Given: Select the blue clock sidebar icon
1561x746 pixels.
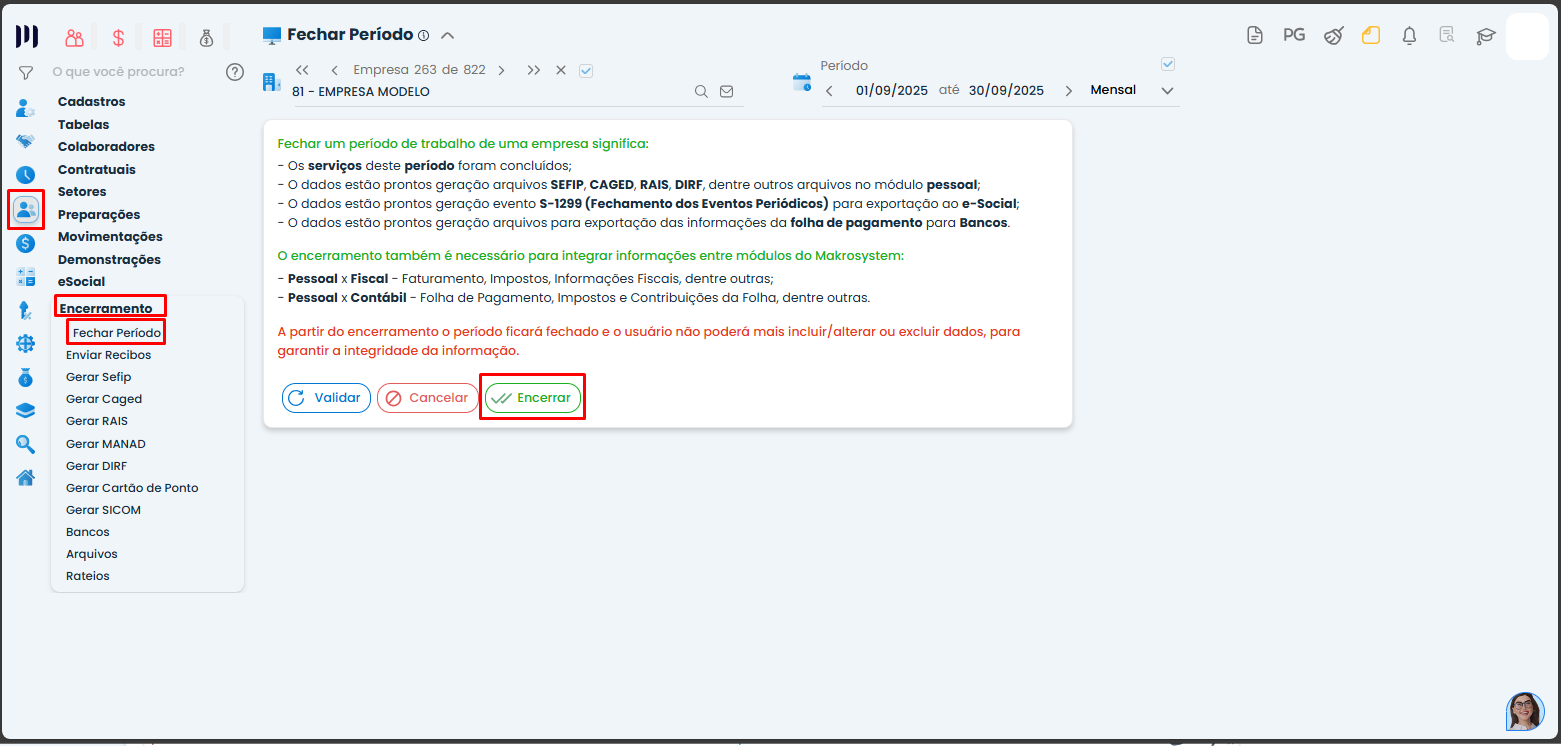Looking at the screenshot, I should [x=26, y=175].
